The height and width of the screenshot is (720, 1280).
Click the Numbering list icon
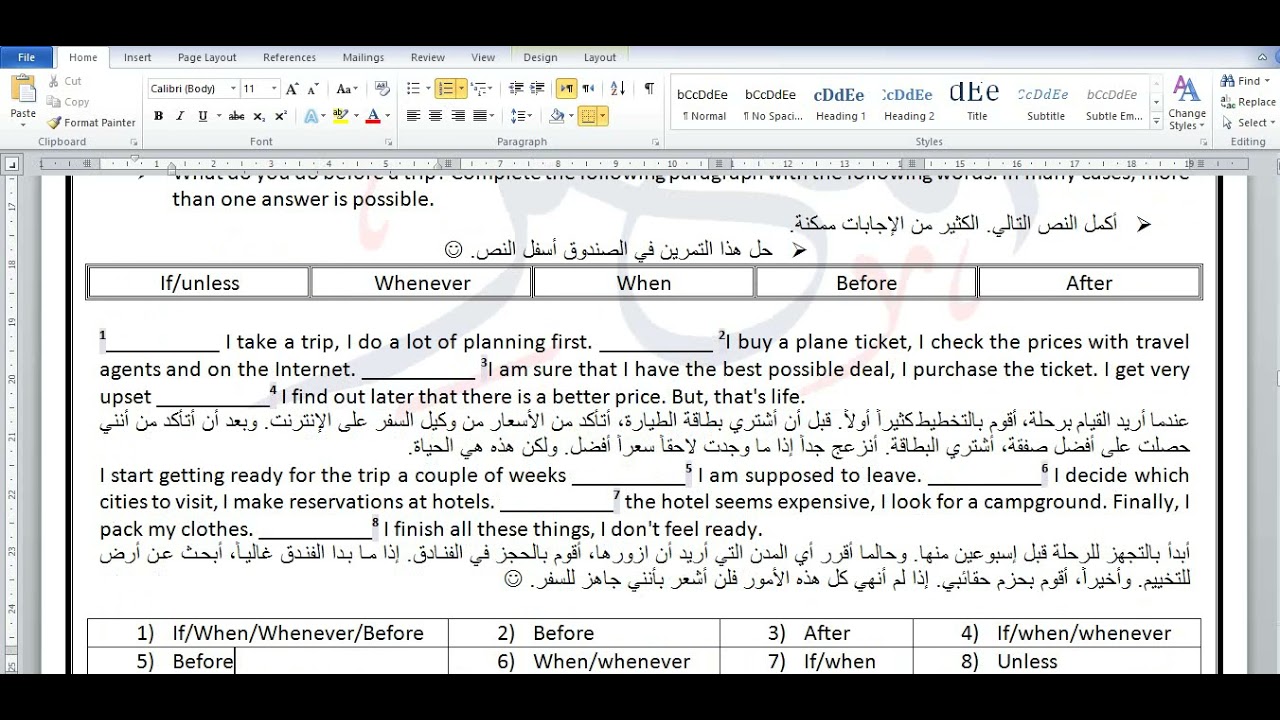coord(446,89)
